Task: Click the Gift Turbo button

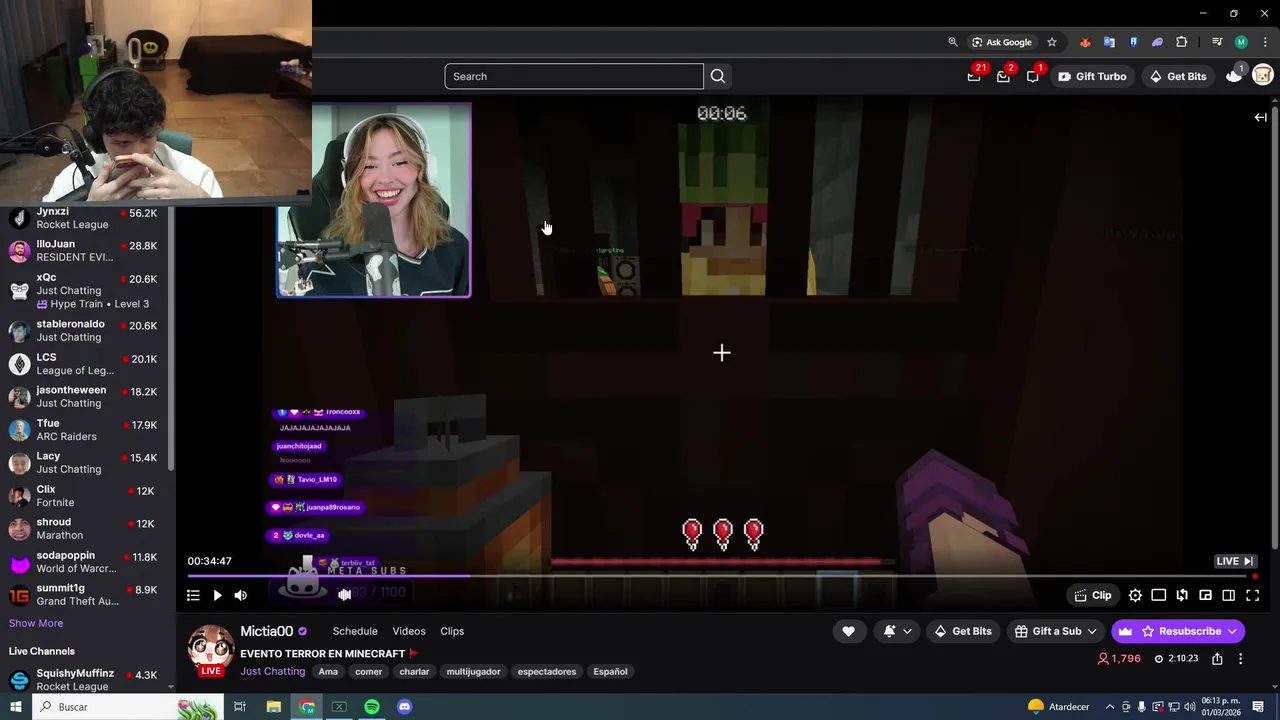Action: [1091, 76]
